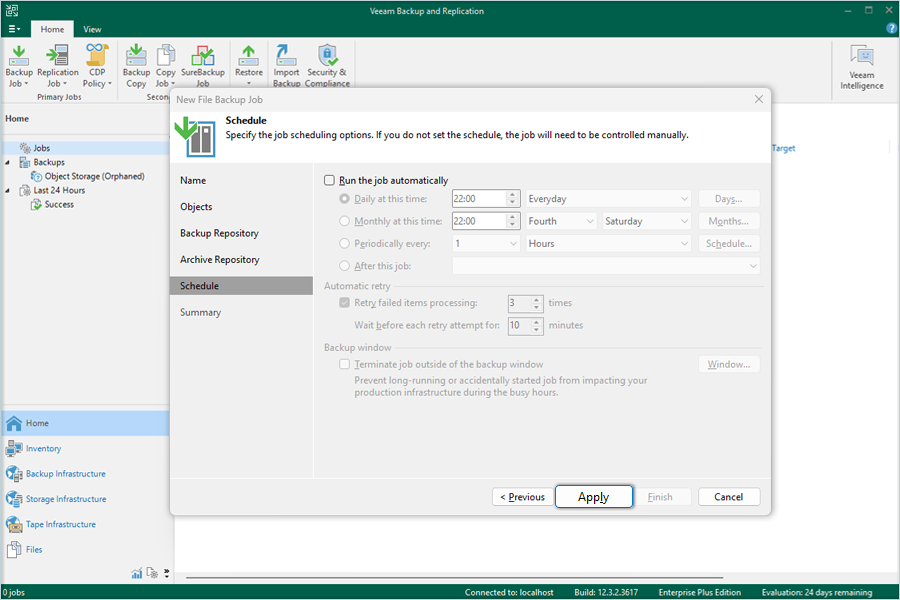Go to the Archive Repository wizard step
The width and height of the screenshot is (900, 600).
click(220, 260)
